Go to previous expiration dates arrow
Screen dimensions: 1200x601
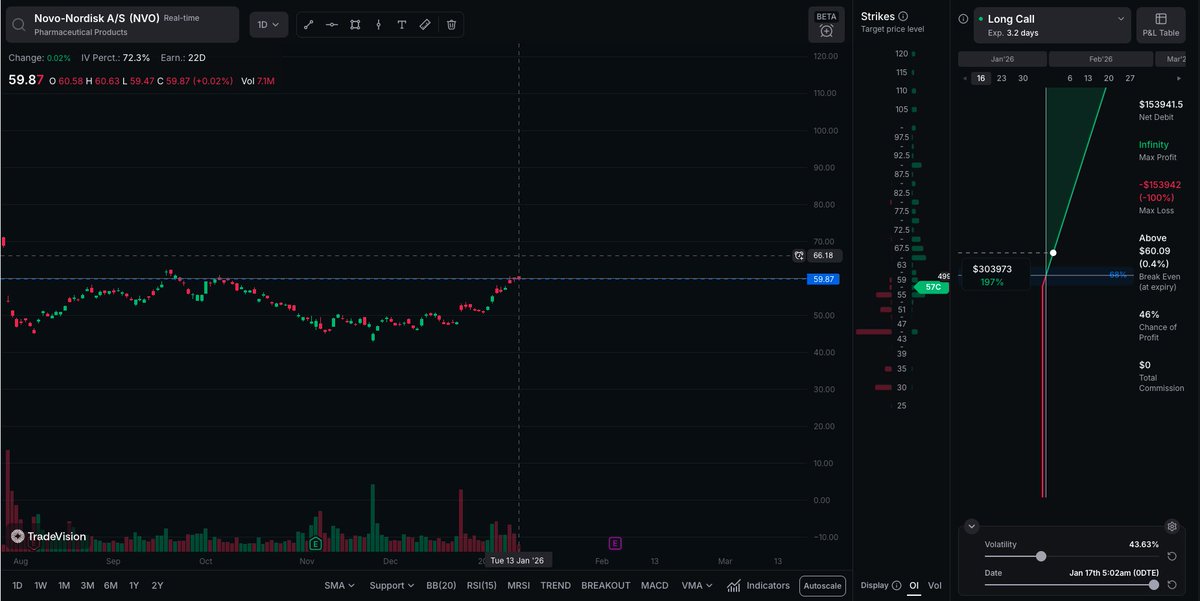coord(965,78)
